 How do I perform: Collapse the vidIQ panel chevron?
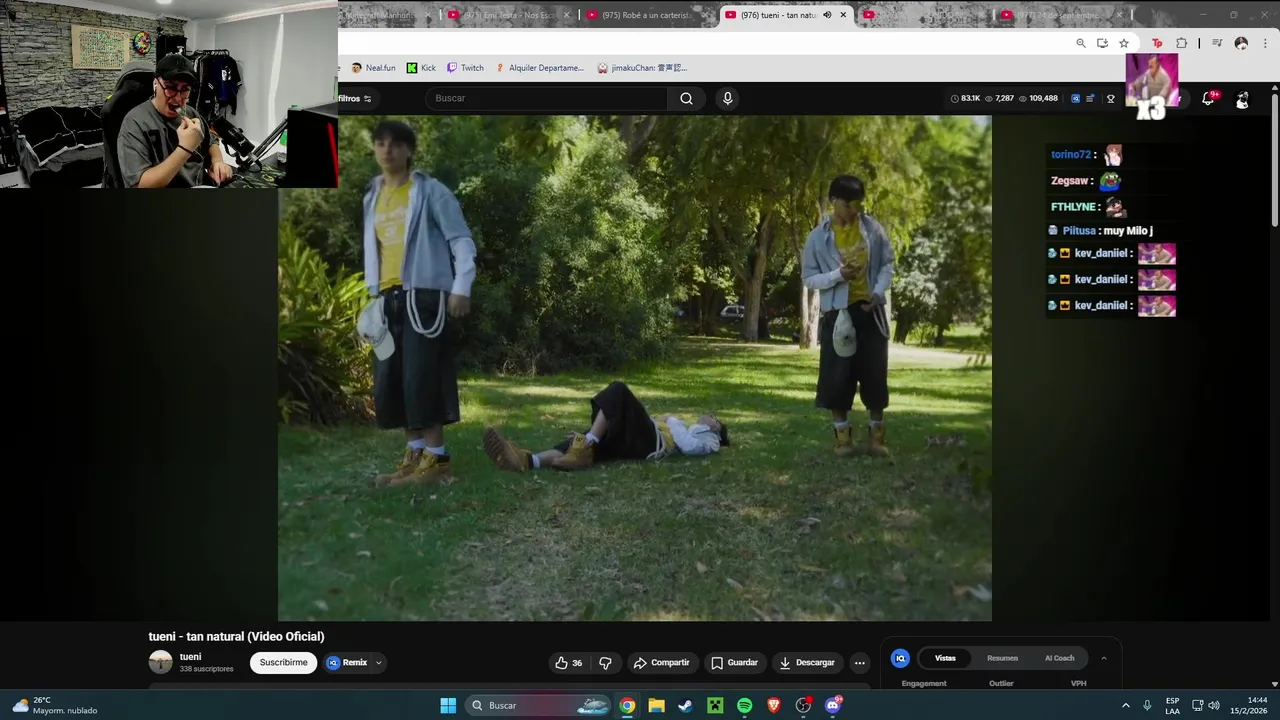[1104, 658]
